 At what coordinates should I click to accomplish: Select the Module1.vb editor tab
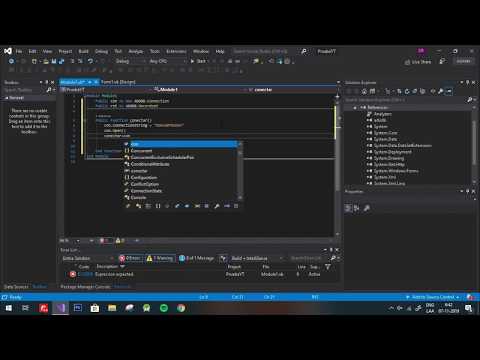(x=73, y=82)
